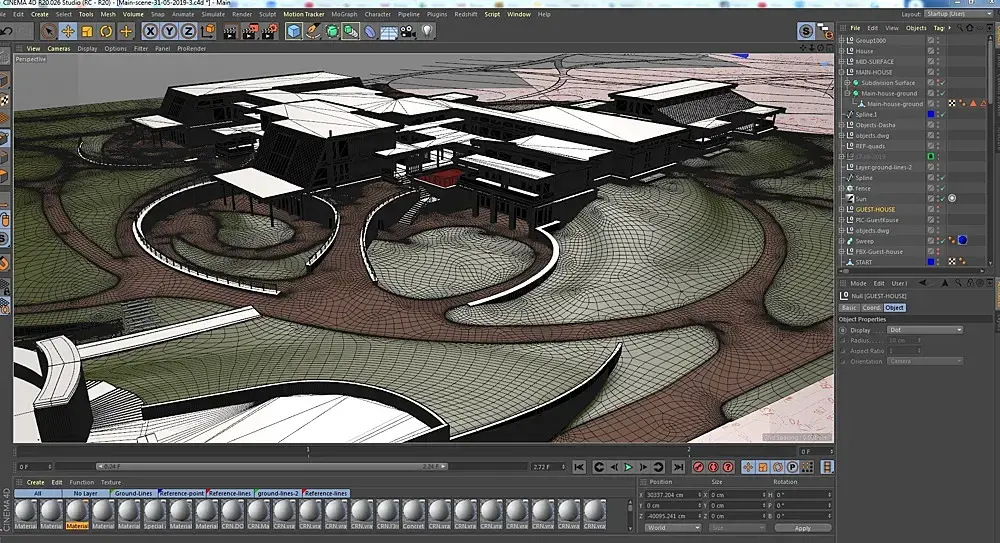Select the Move tool in top toolbar
Screen dimensions: 1000x543
coord(68,31)
